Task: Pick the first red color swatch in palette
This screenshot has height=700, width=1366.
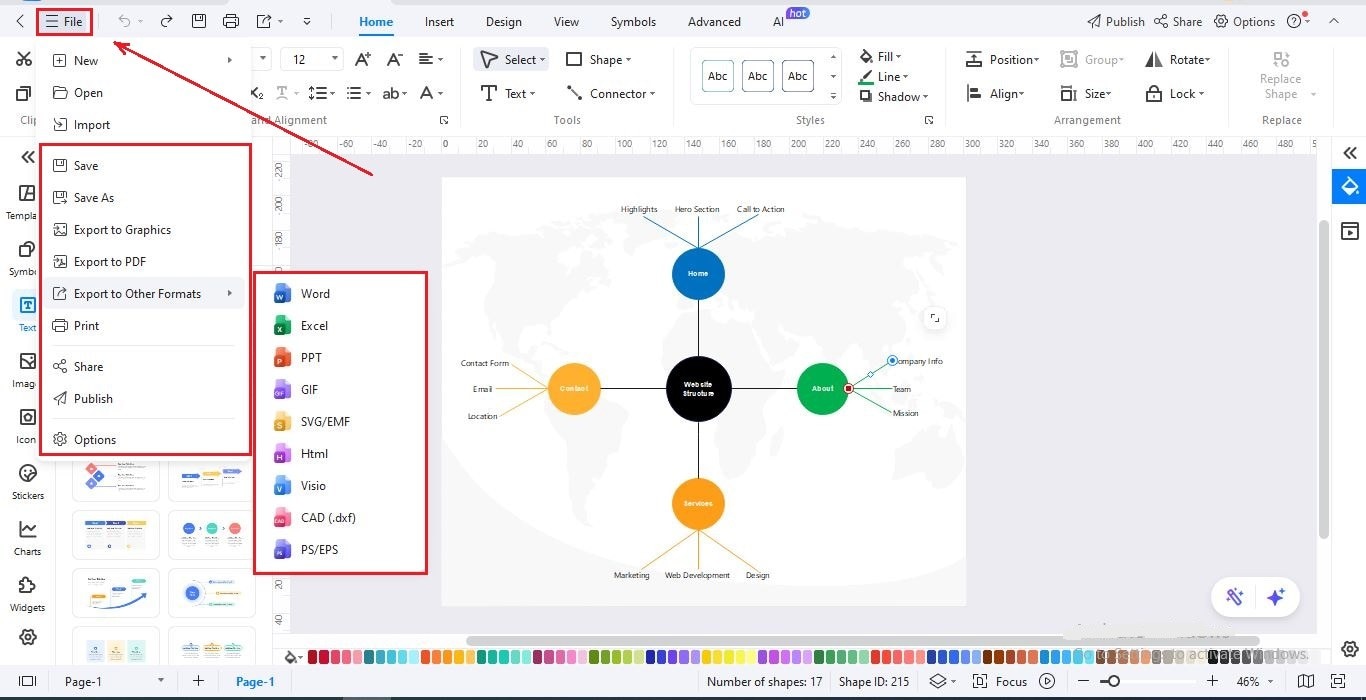Action: click(313, 657)
